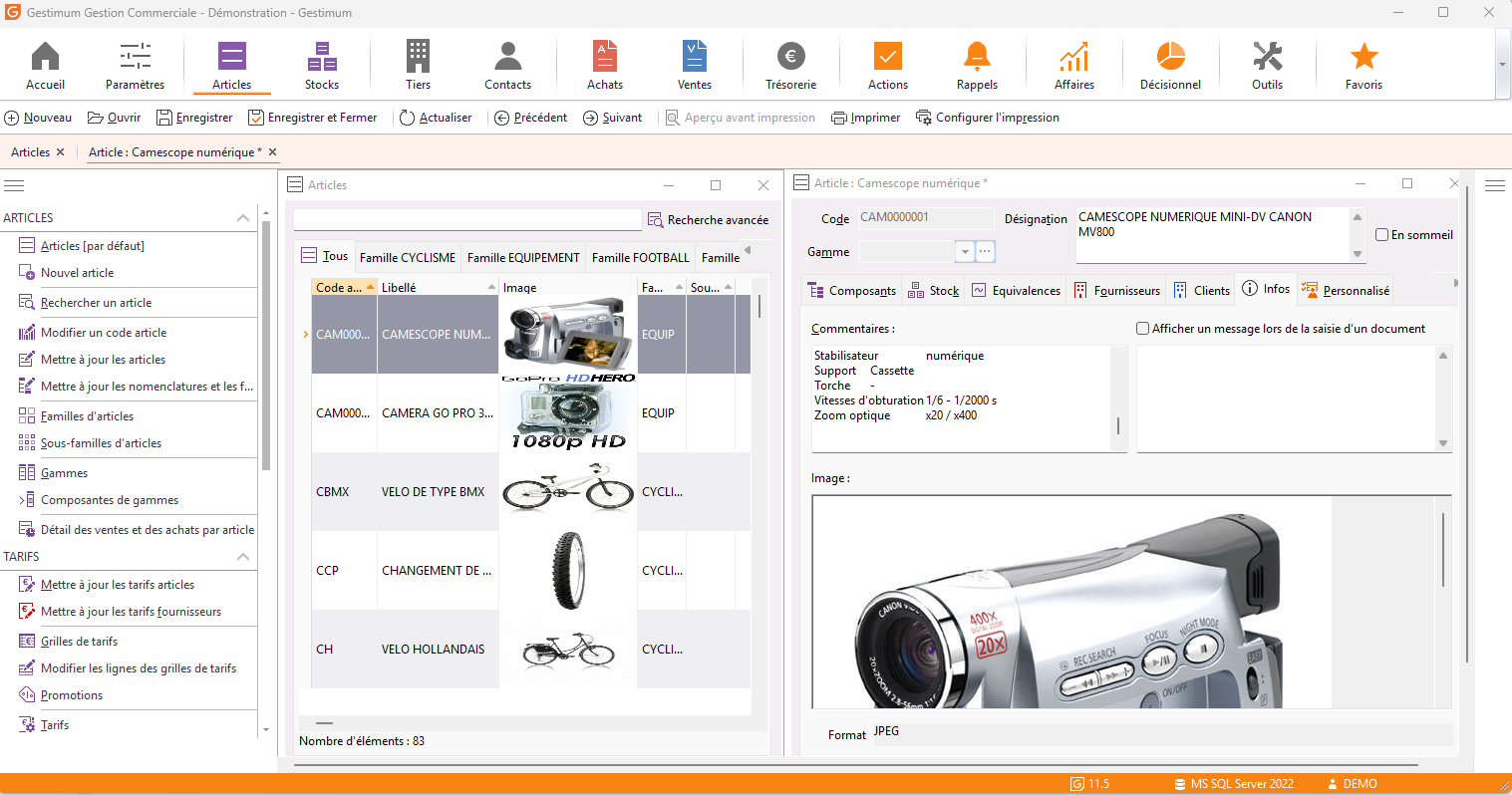Toggle the left sidebar hamburger menu

click(x=14, y=185)
